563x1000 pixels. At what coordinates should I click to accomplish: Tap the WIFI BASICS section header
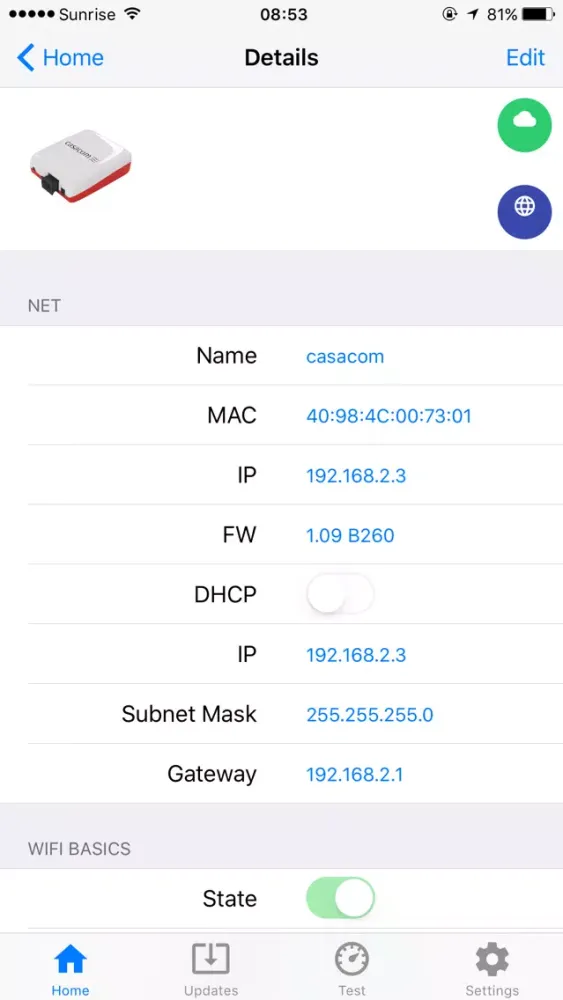point(79,849)
